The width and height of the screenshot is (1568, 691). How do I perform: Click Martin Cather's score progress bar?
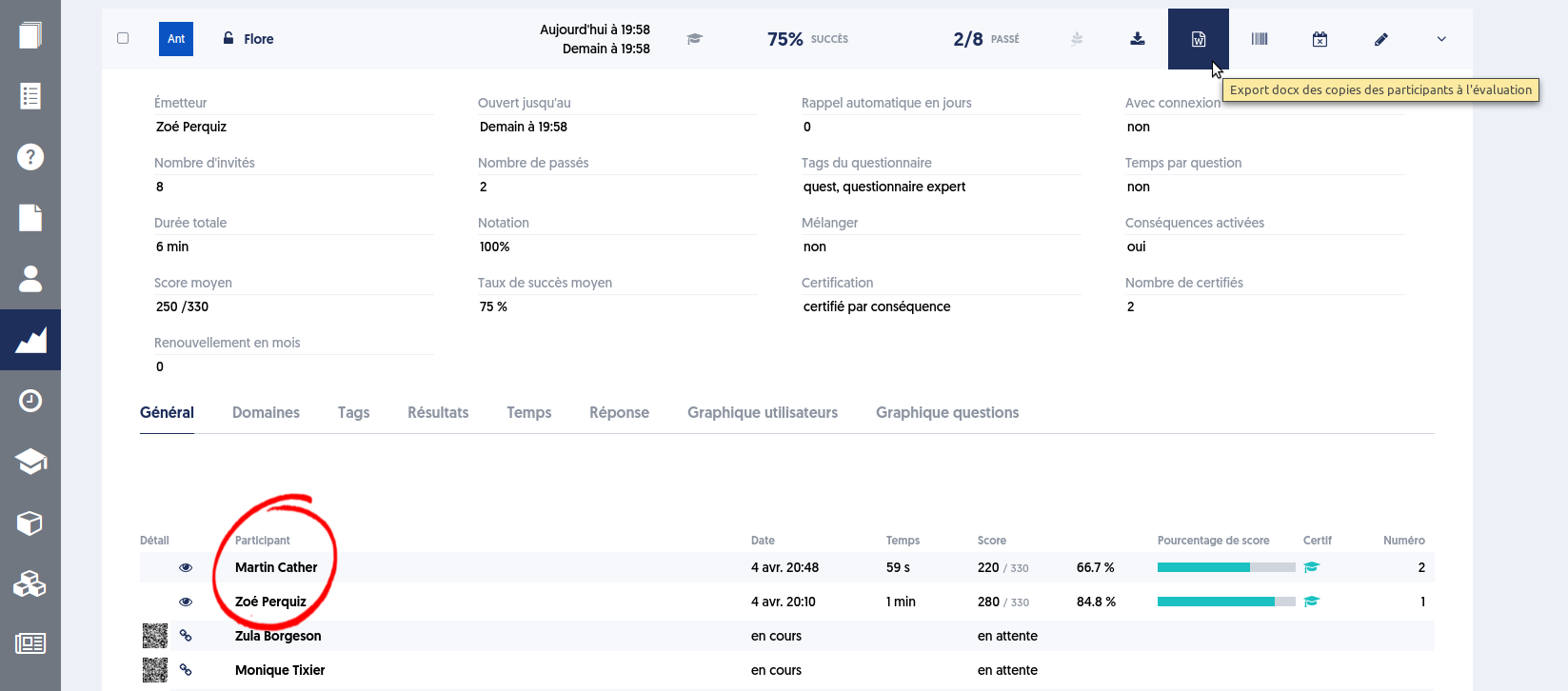1226,567
